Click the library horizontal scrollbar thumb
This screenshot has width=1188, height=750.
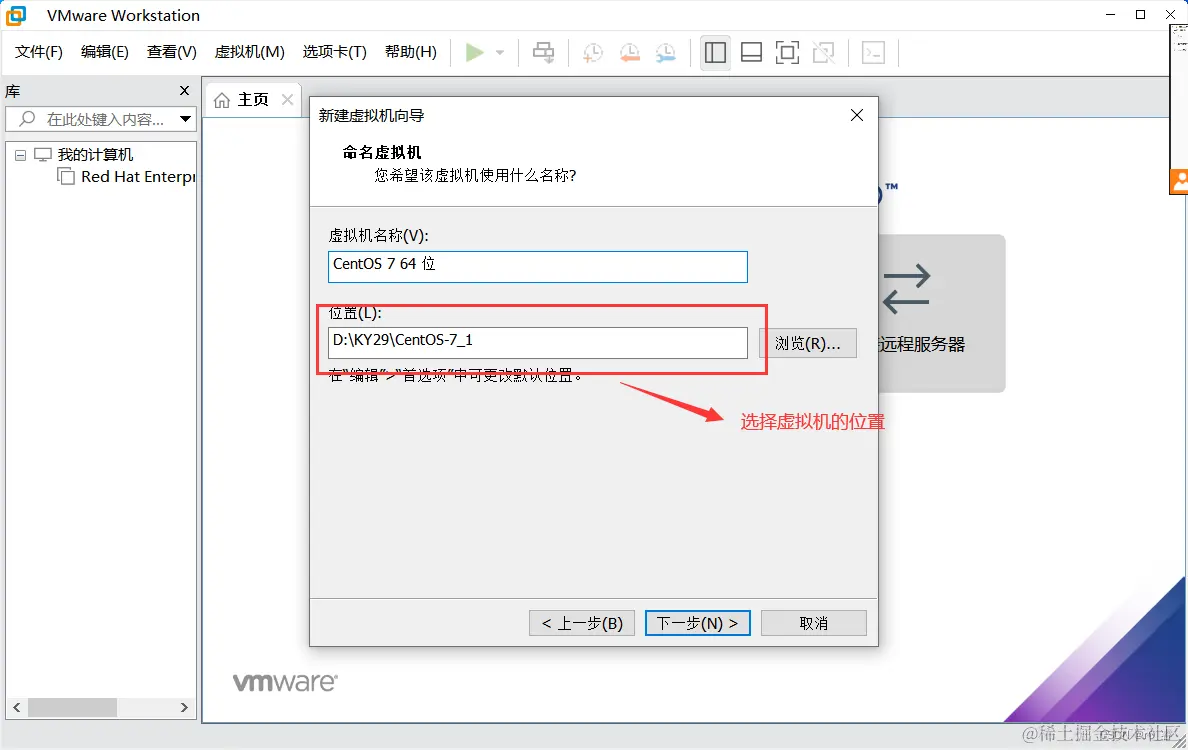[72, 708]
